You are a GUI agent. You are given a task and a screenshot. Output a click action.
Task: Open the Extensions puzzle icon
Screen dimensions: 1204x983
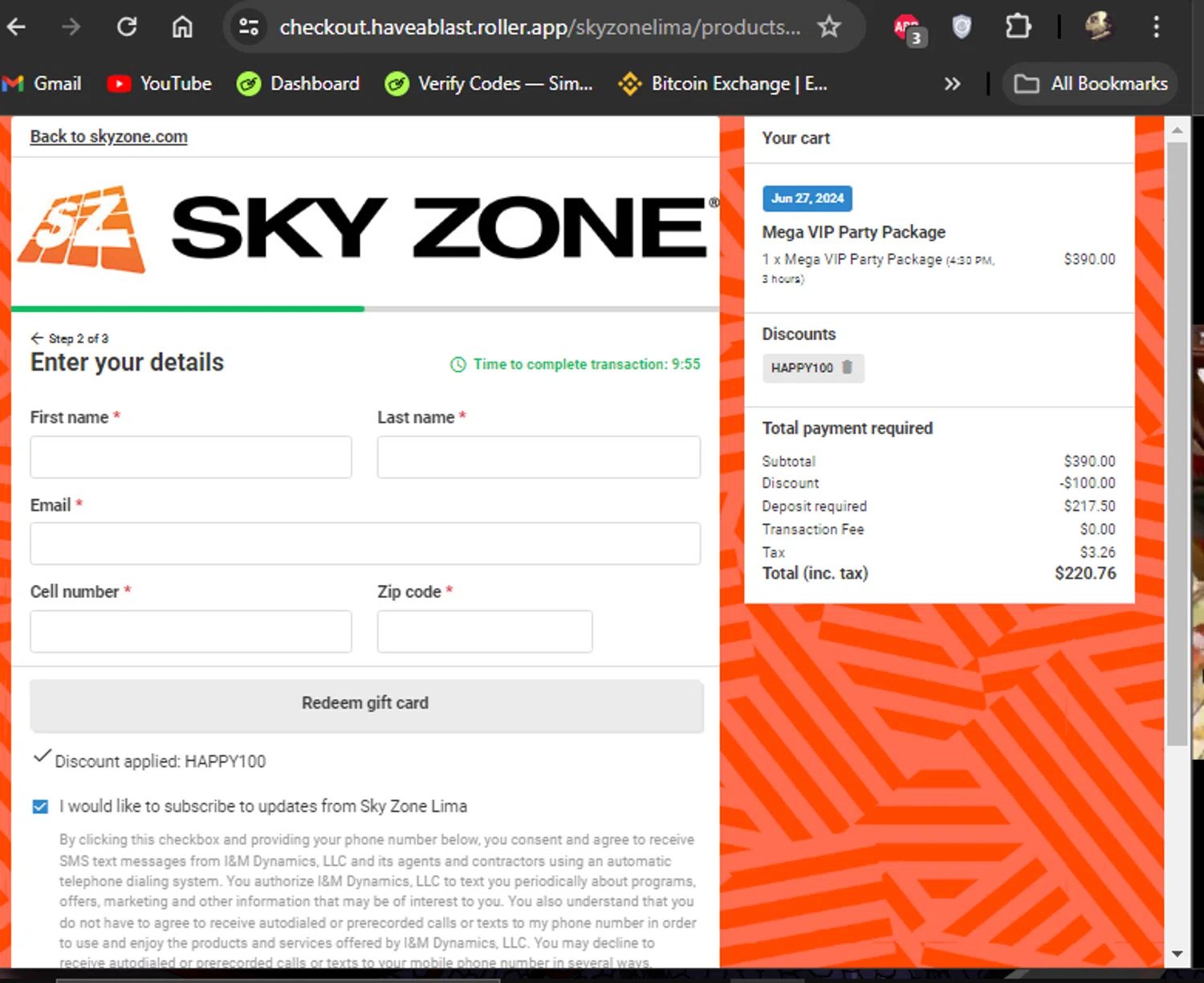click(x=1018, y=27)
